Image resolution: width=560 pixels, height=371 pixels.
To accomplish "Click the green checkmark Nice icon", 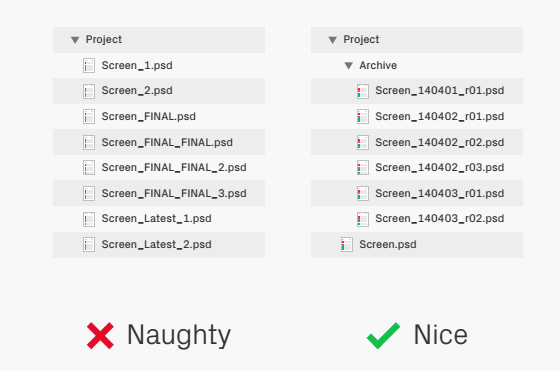I will (384, 335).
